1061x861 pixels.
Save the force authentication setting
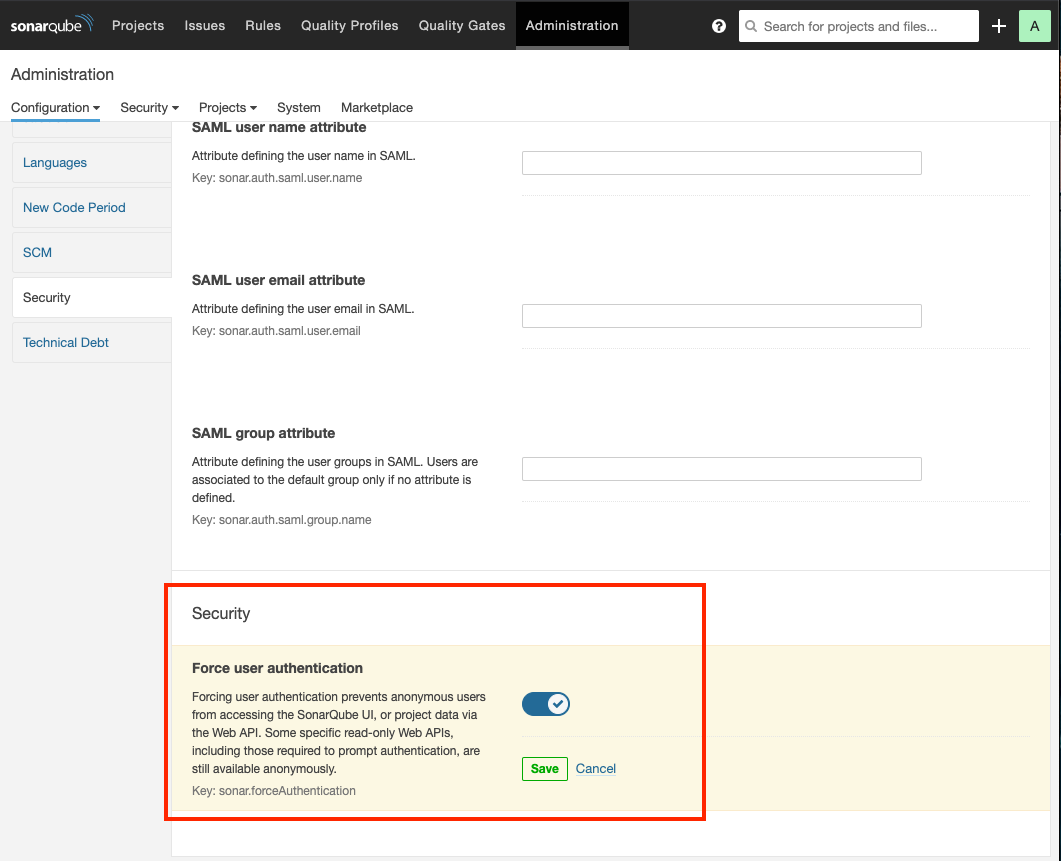click(544, 768)
